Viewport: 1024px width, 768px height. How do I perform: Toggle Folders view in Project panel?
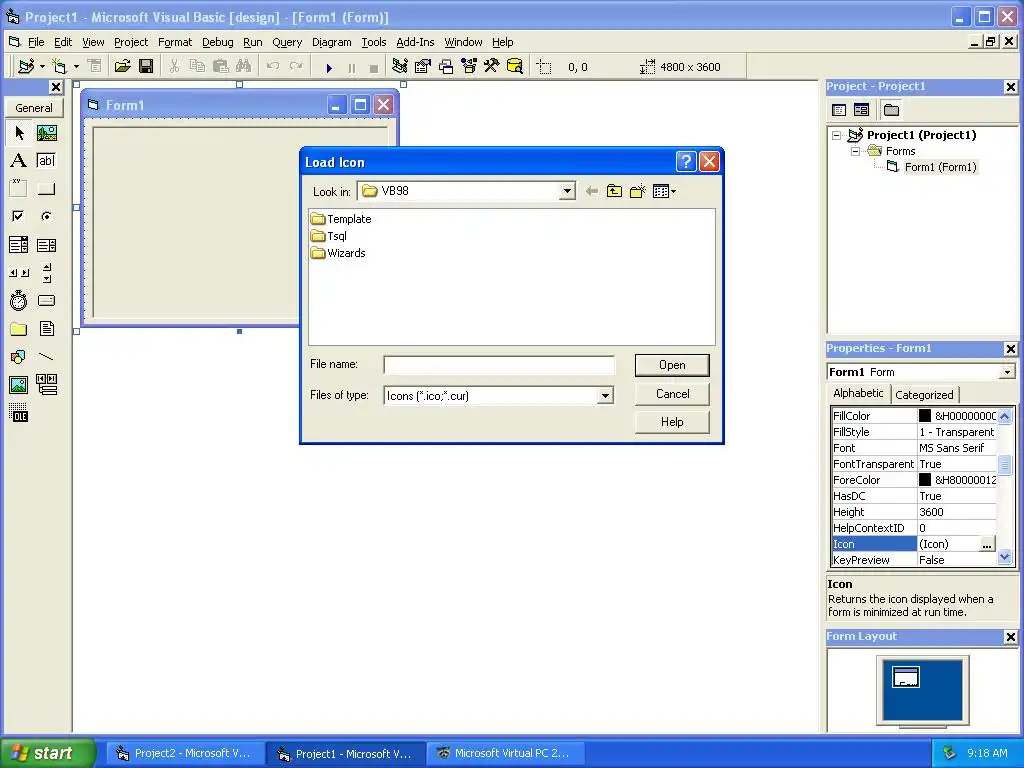pos(891,110)
